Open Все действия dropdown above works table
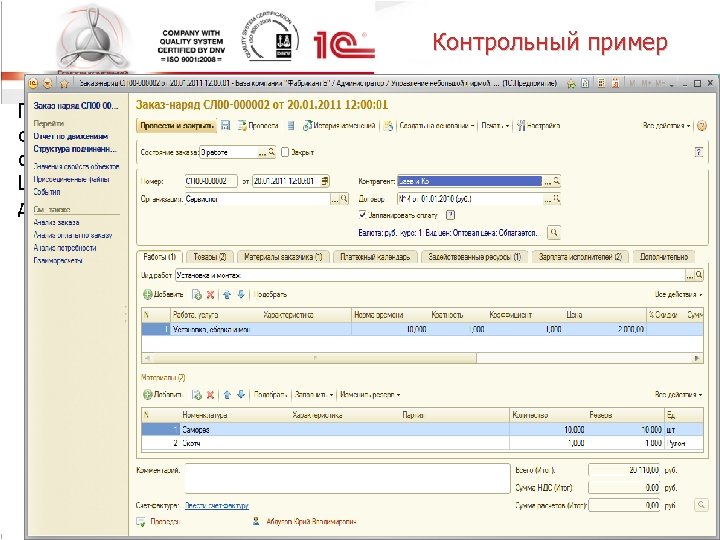This screenshot has width=720, height=540. (679, 295)
